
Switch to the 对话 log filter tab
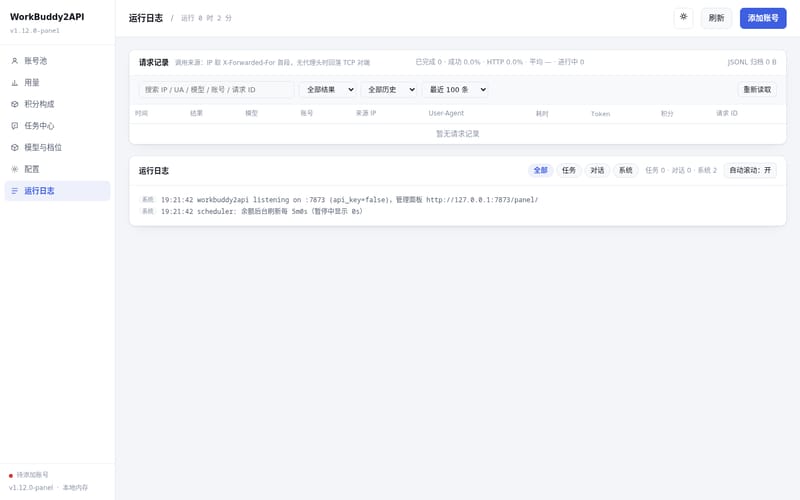point(597,170)
